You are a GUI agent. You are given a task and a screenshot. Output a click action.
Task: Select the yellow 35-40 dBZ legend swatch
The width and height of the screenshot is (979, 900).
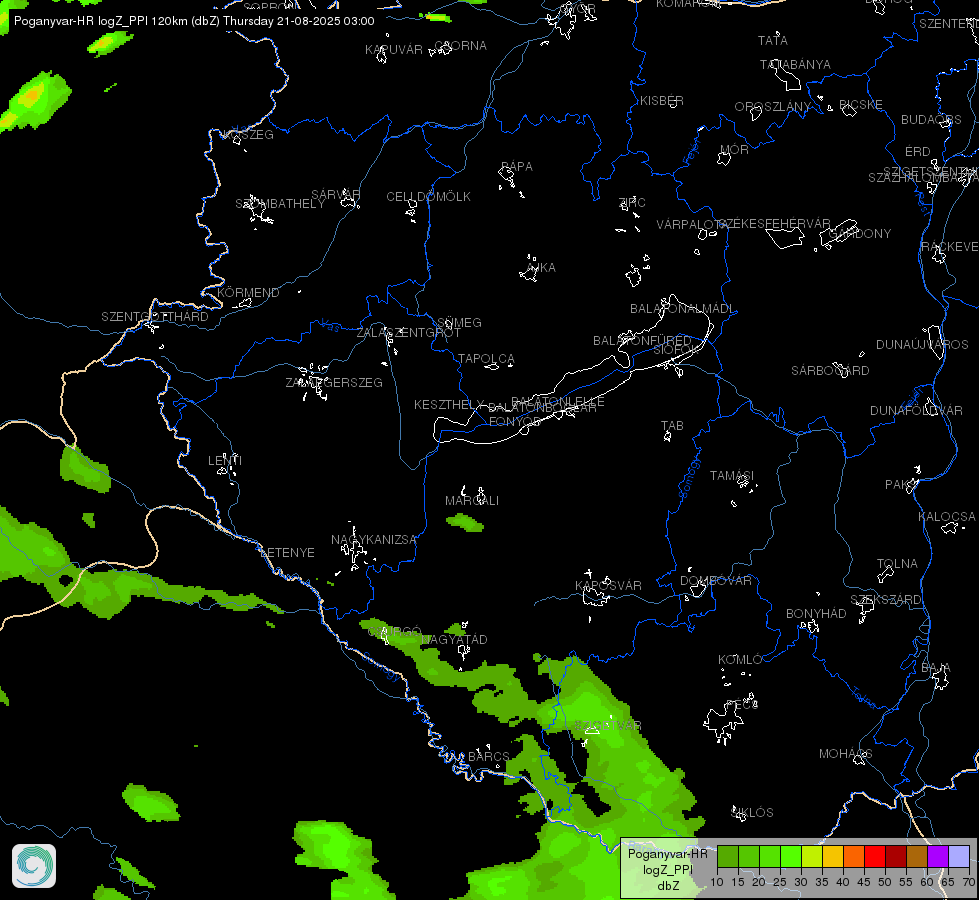click(x=832, y=857)
